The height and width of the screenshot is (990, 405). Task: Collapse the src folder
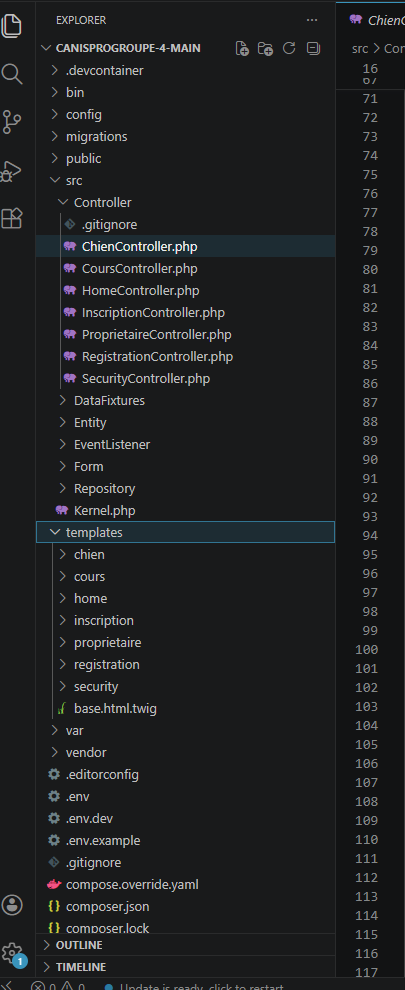coord(186,181)
